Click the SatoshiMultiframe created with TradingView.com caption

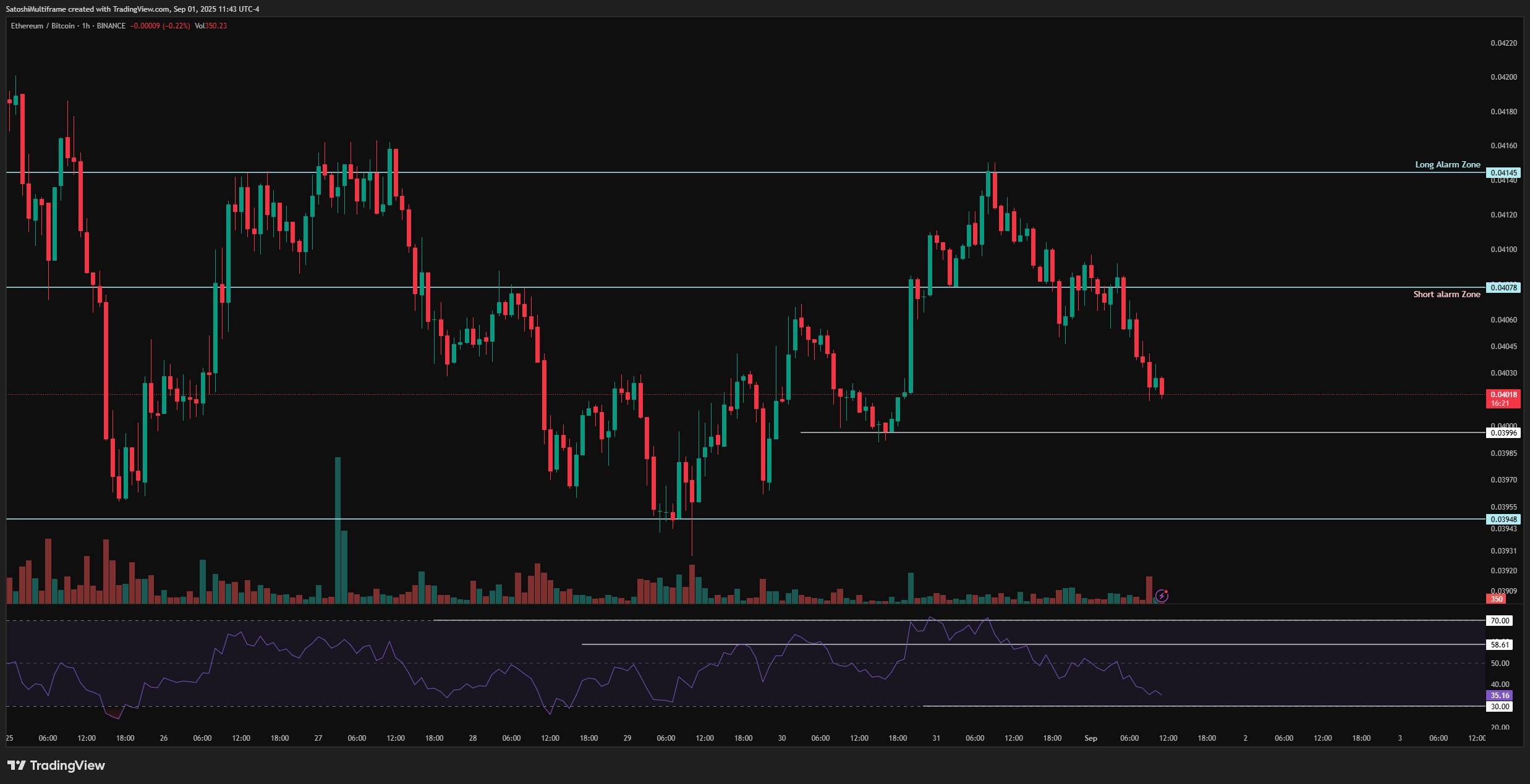[87, 9]
